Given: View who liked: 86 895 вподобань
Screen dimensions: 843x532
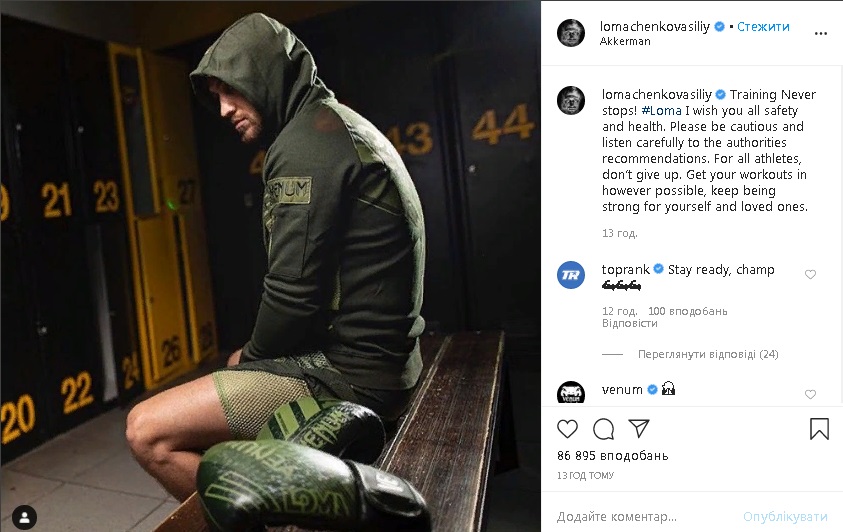Looking at the screenshot, I should (x=612, y=456).
